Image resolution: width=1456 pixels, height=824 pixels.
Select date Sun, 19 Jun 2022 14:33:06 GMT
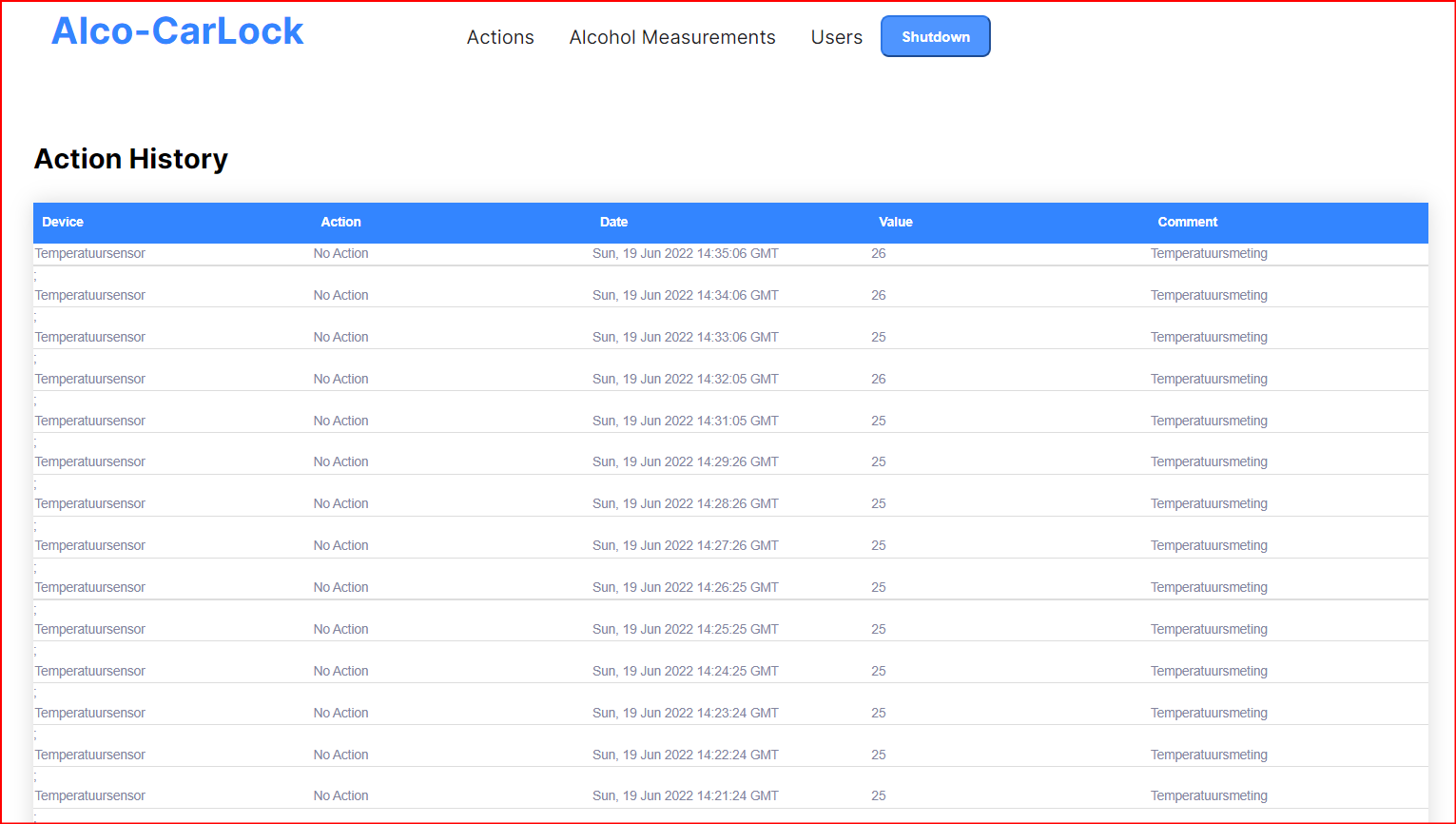686,337
